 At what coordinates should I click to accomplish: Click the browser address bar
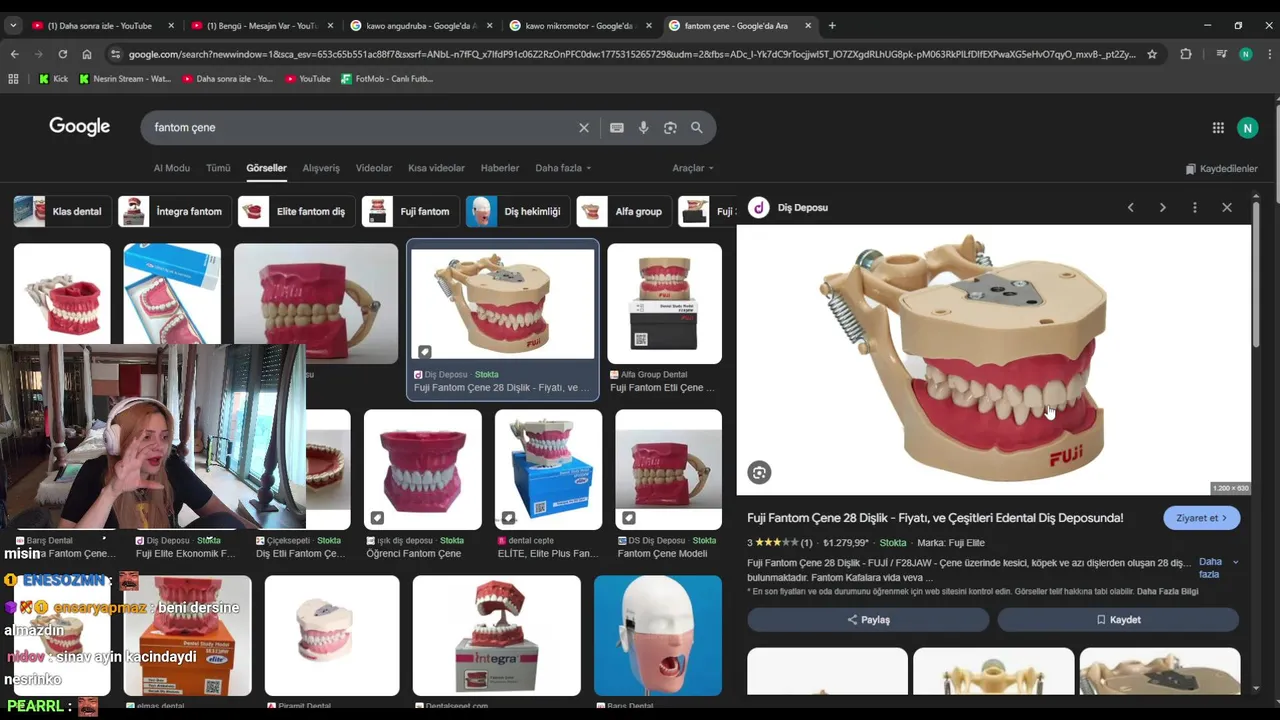pos(632,54)
